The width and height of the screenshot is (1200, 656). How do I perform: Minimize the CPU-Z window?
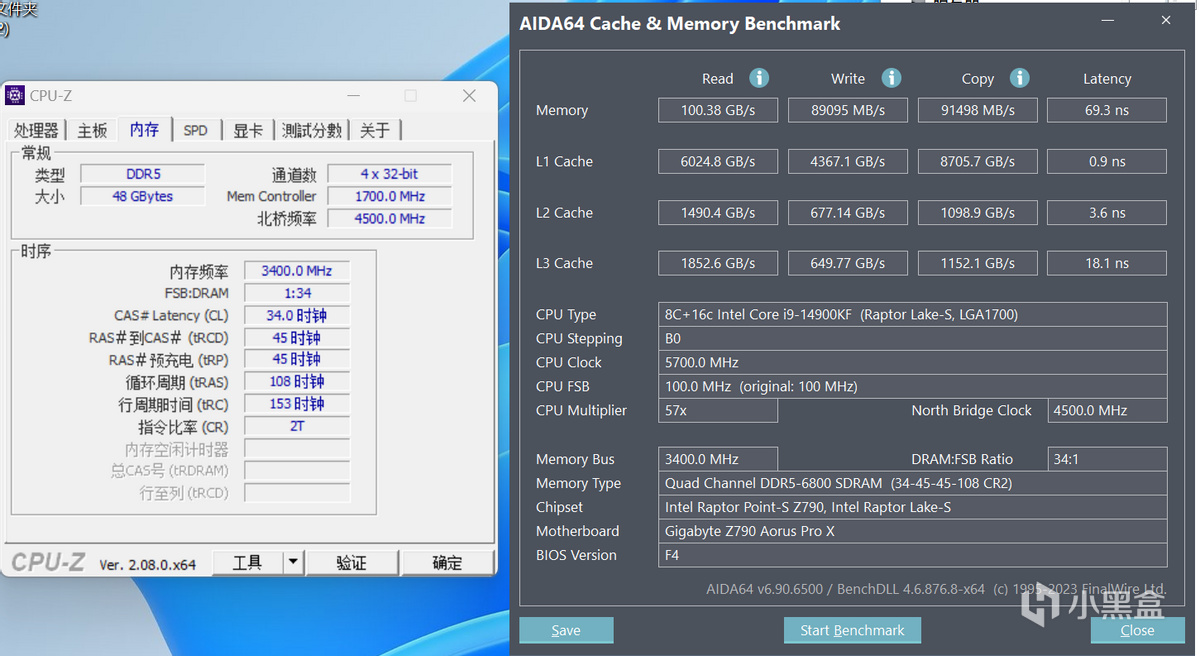pos(353,96)
